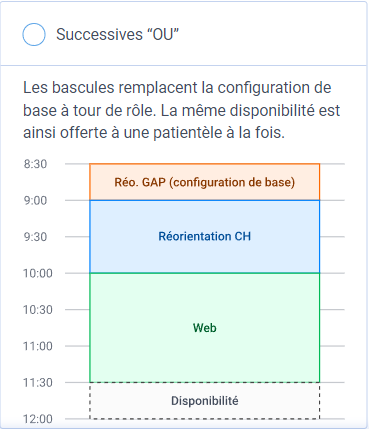Select the Successives "OU" radio button

click(34, 34)
